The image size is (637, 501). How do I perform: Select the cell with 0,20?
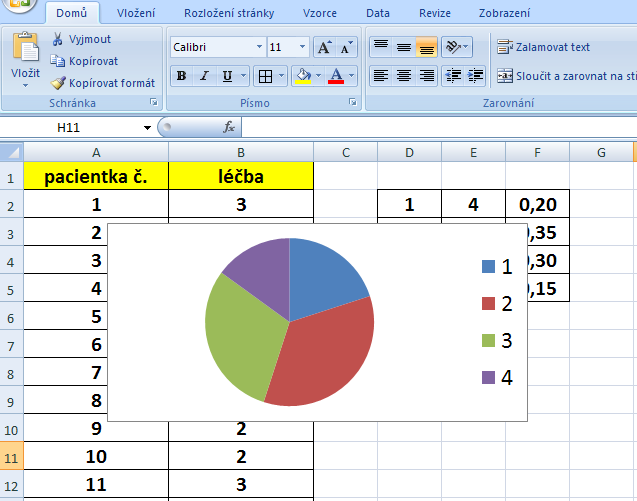pos(537,204)
